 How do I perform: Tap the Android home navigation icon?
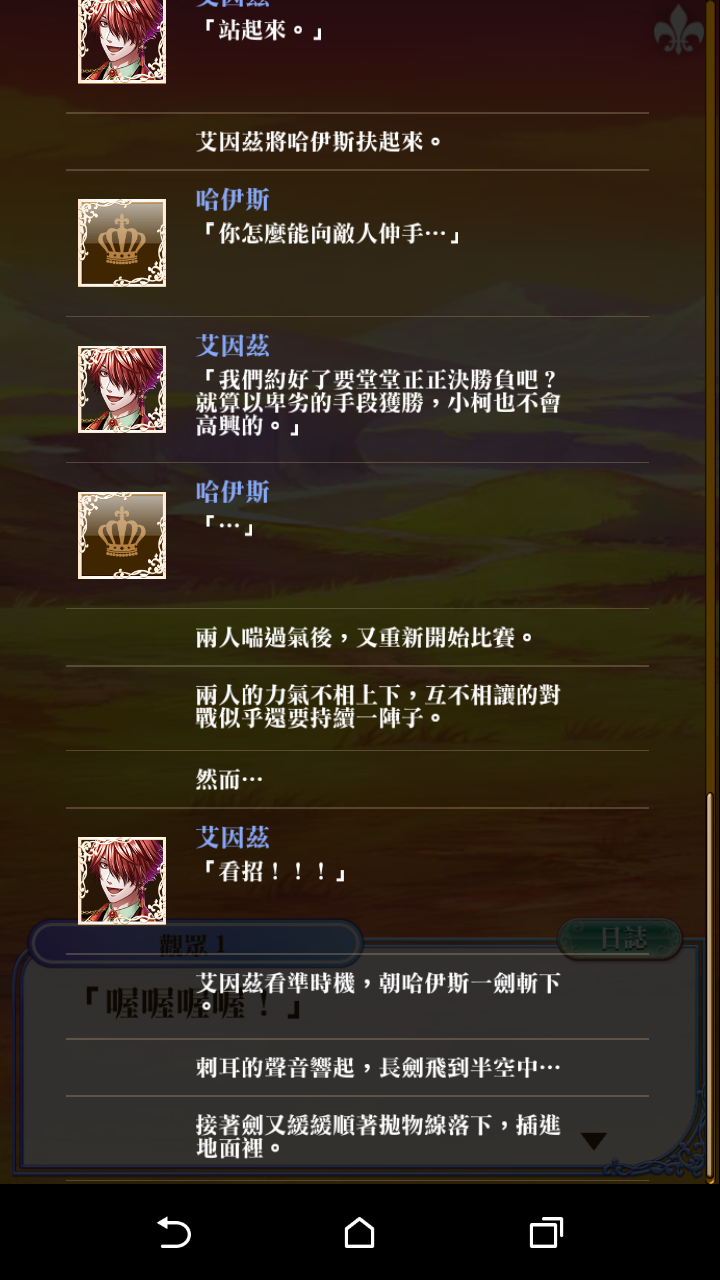coord(359,1232)
